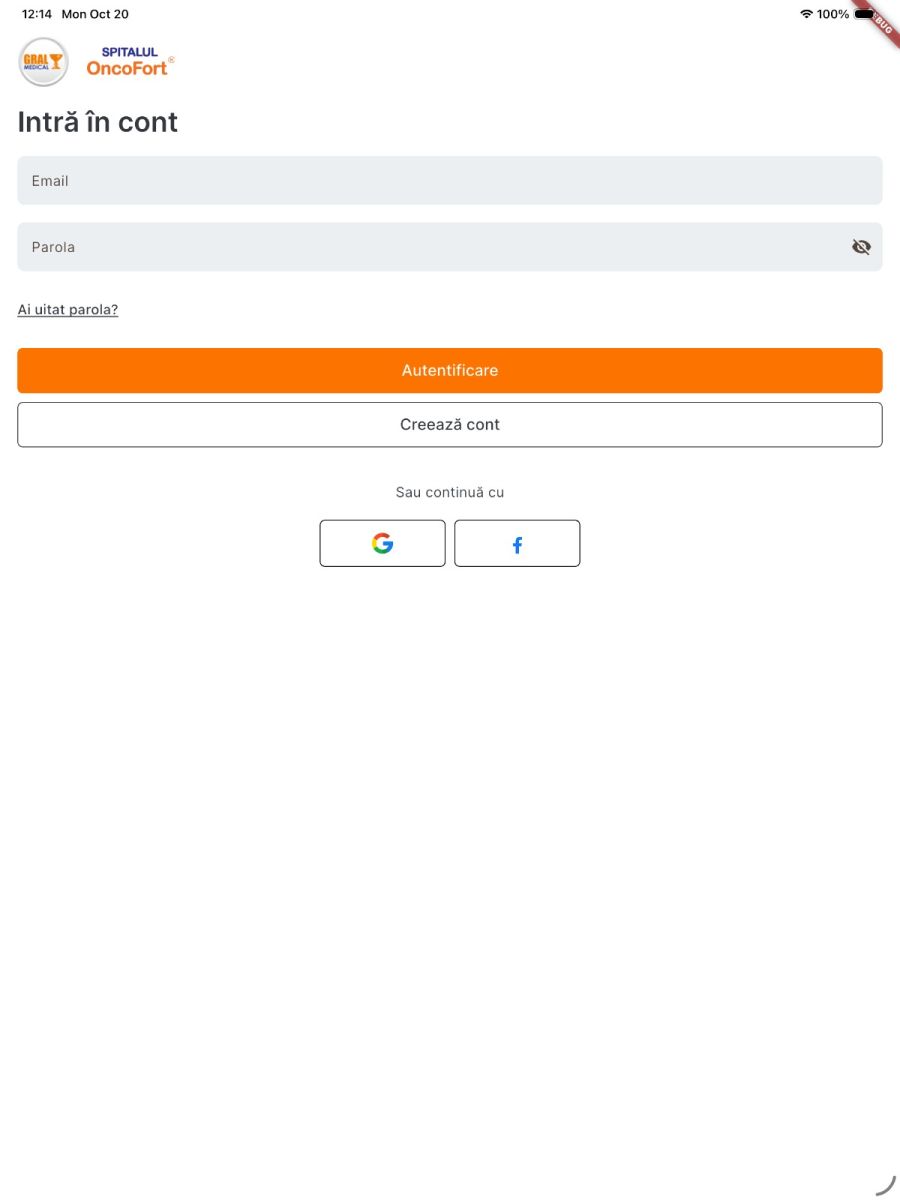This screenshot has height=1200, width=900.
Task: Continue with Google sign-in
Action: coord(382,543)
